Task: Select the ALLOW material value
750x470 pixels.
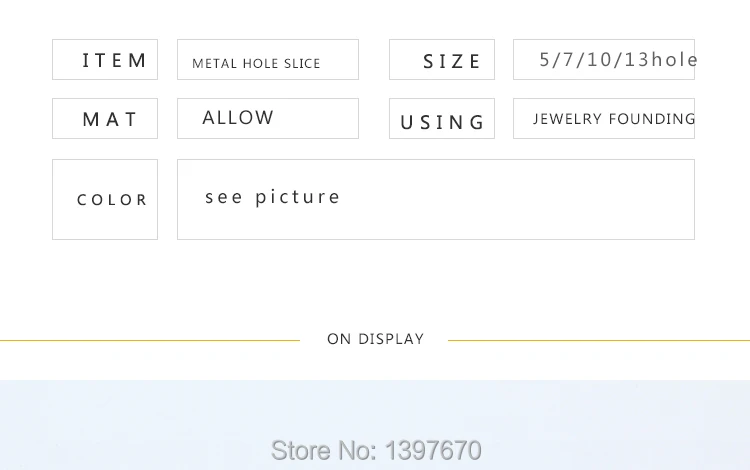Action: click(x=238, y=118)
